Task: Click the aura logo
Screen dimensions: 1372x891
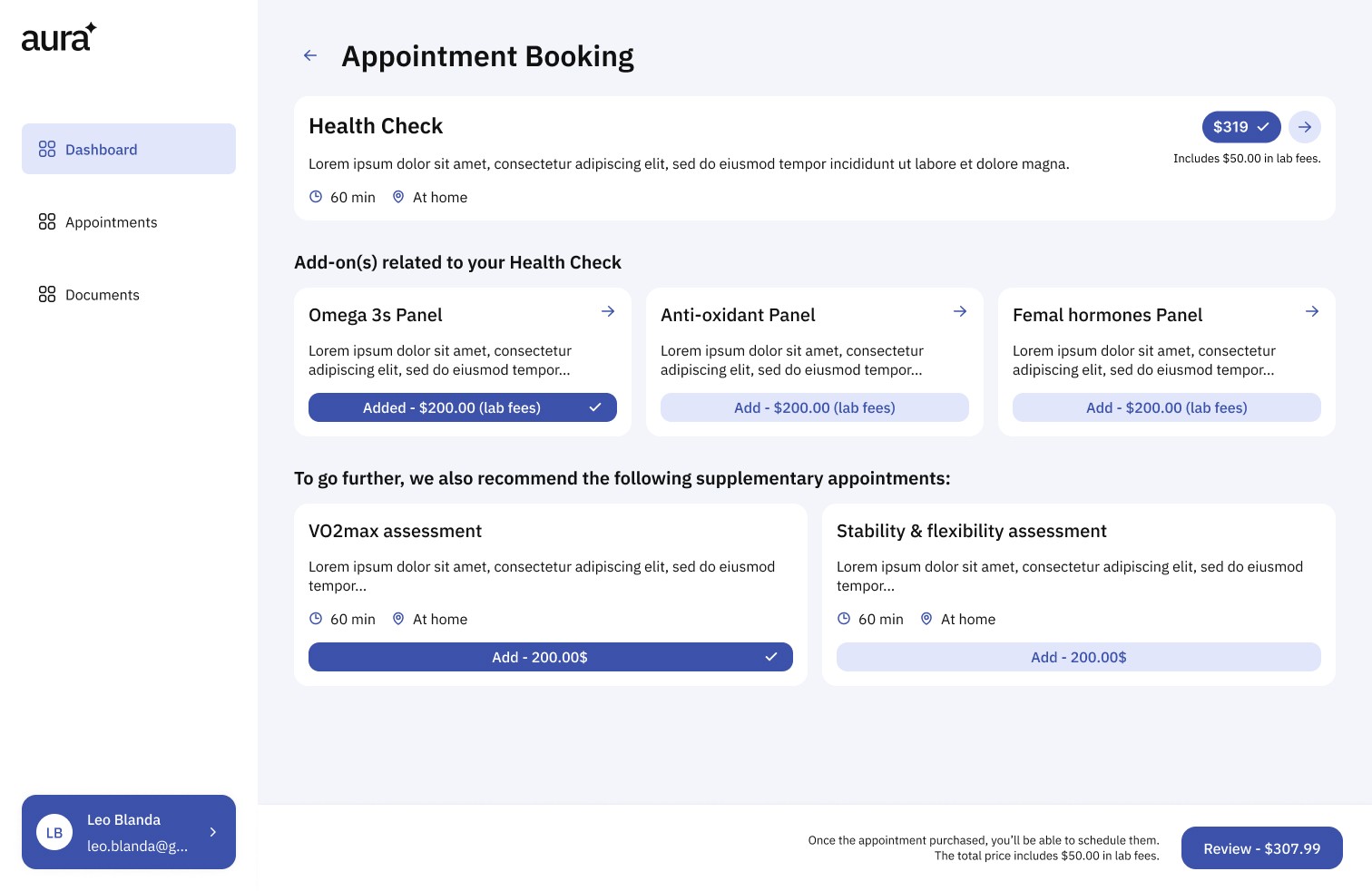Action: (x=59, y=37)
